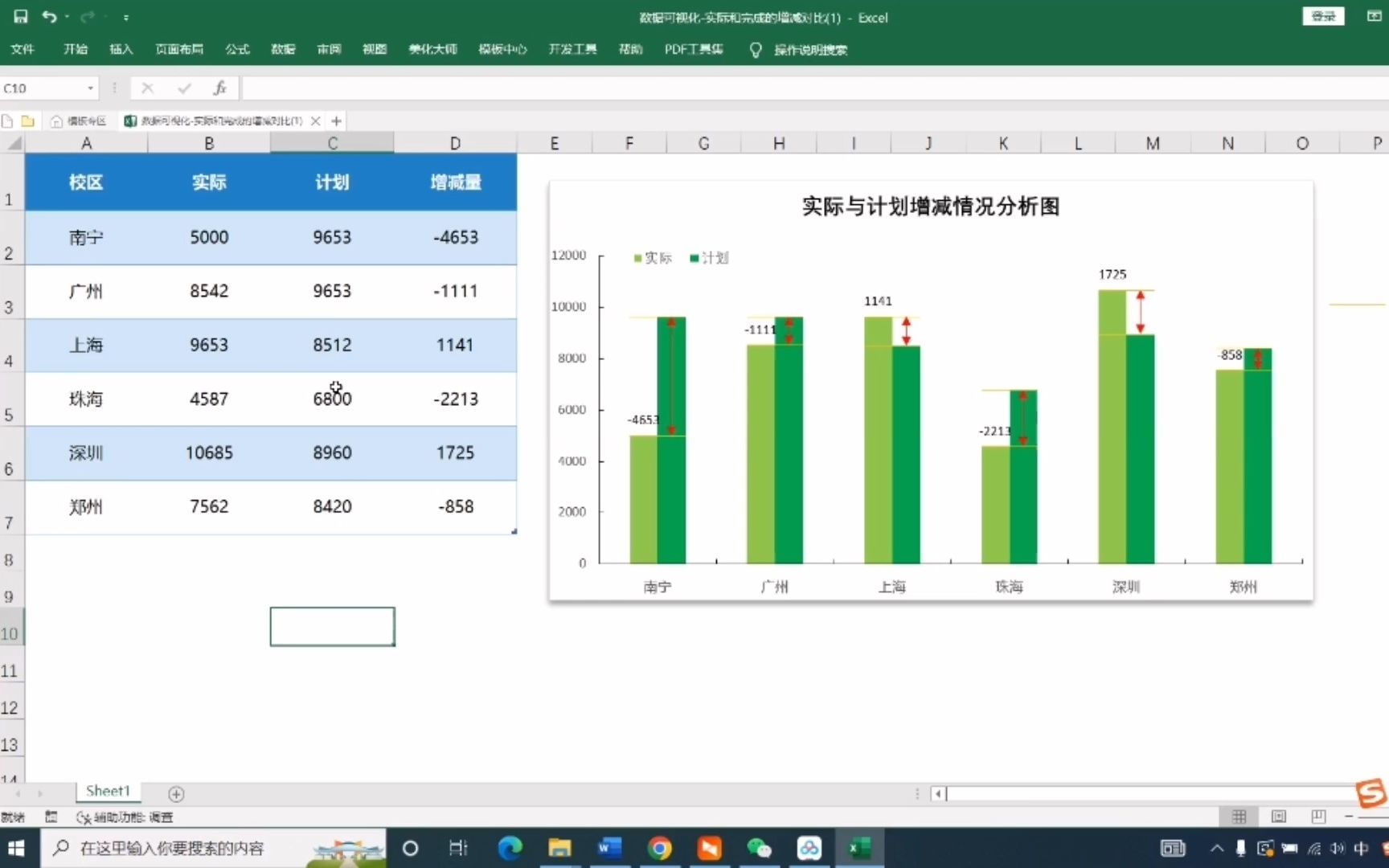Click the 实际 legend entry in chart

[x=653, y=258]
